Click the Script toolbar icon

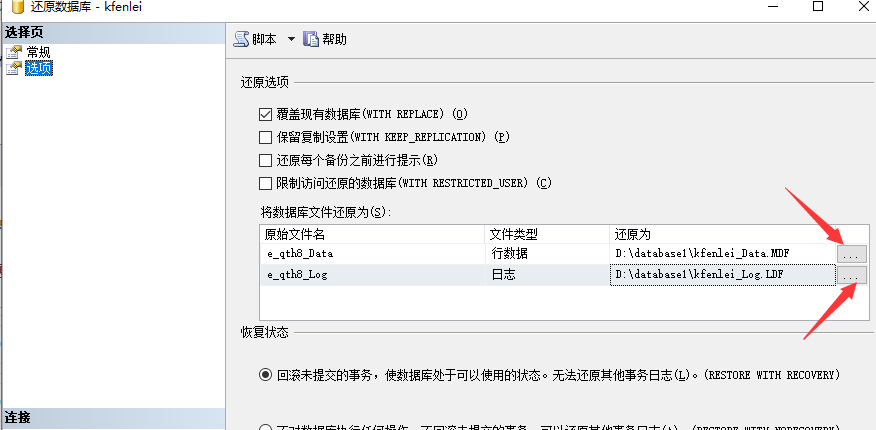(241, 39)
